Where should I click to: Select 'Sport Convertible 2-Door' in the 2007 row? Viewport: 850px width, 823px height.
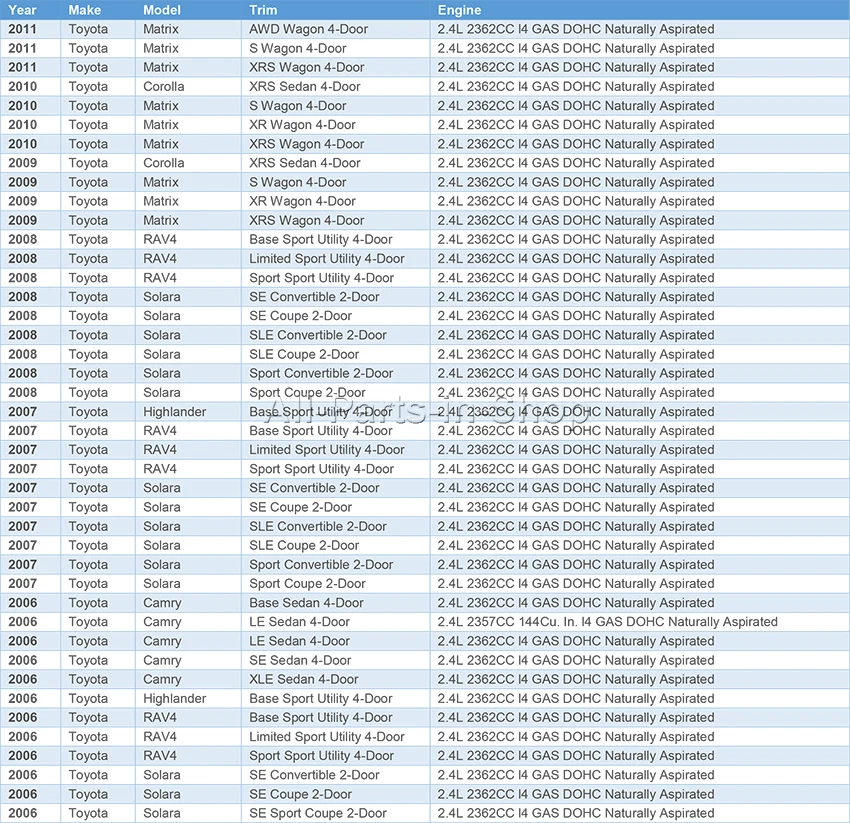321,564
